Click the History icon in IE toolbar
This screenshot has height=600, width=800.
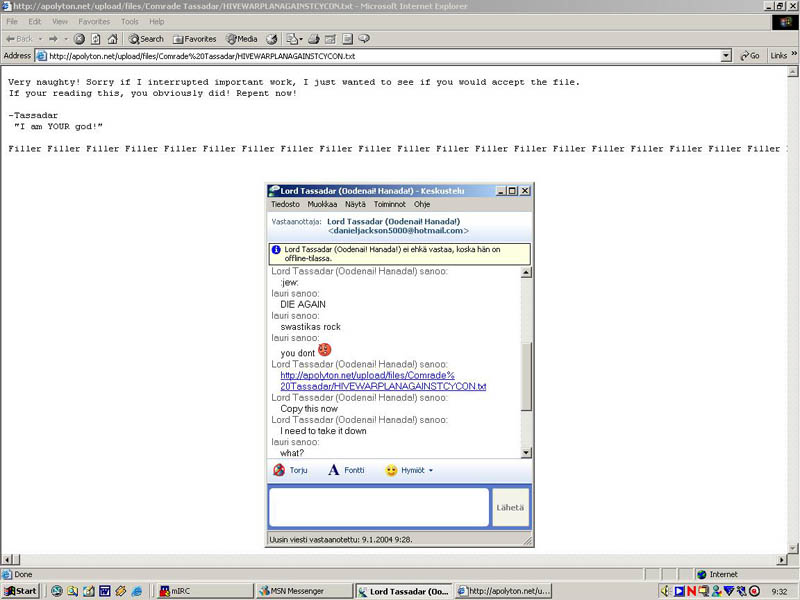coord(270,39)
